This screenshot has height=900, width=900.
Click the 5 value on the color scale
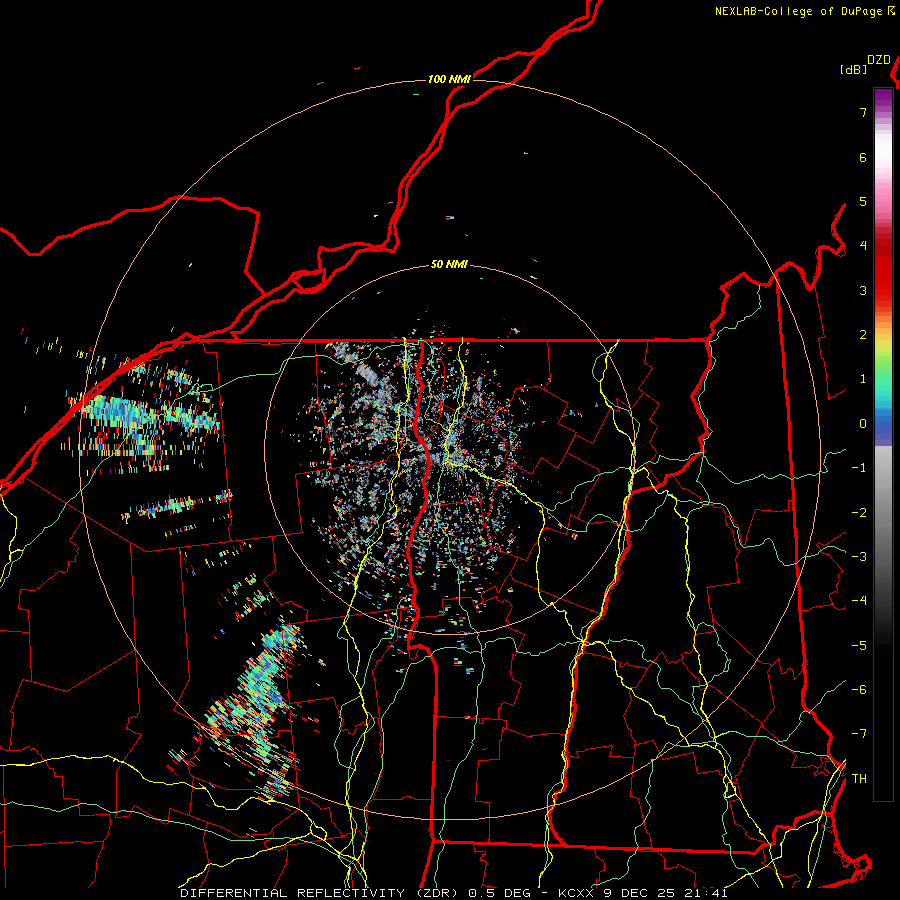pyautogui.click(x=863, y=201)
